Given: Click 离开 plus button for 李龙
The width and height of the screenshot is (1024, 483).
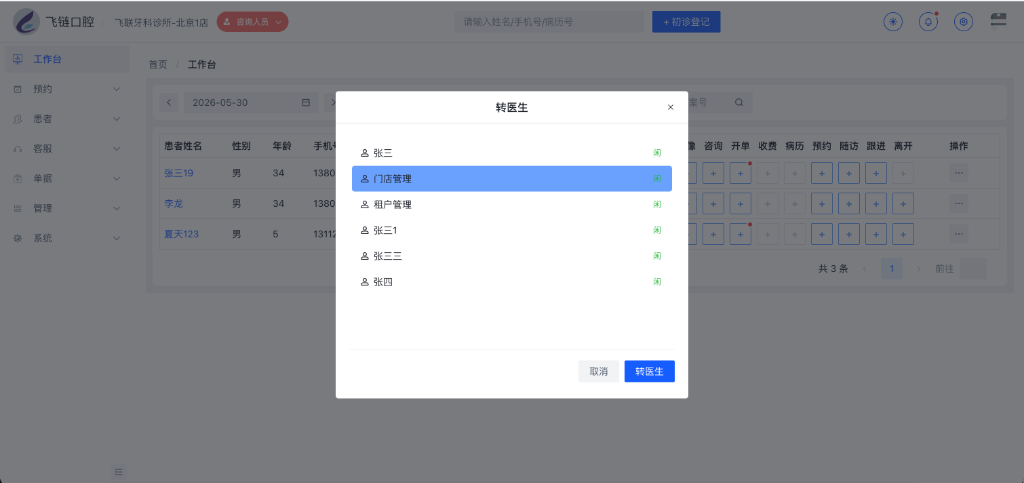Looking at the screenshot, I should pos(903,204).
